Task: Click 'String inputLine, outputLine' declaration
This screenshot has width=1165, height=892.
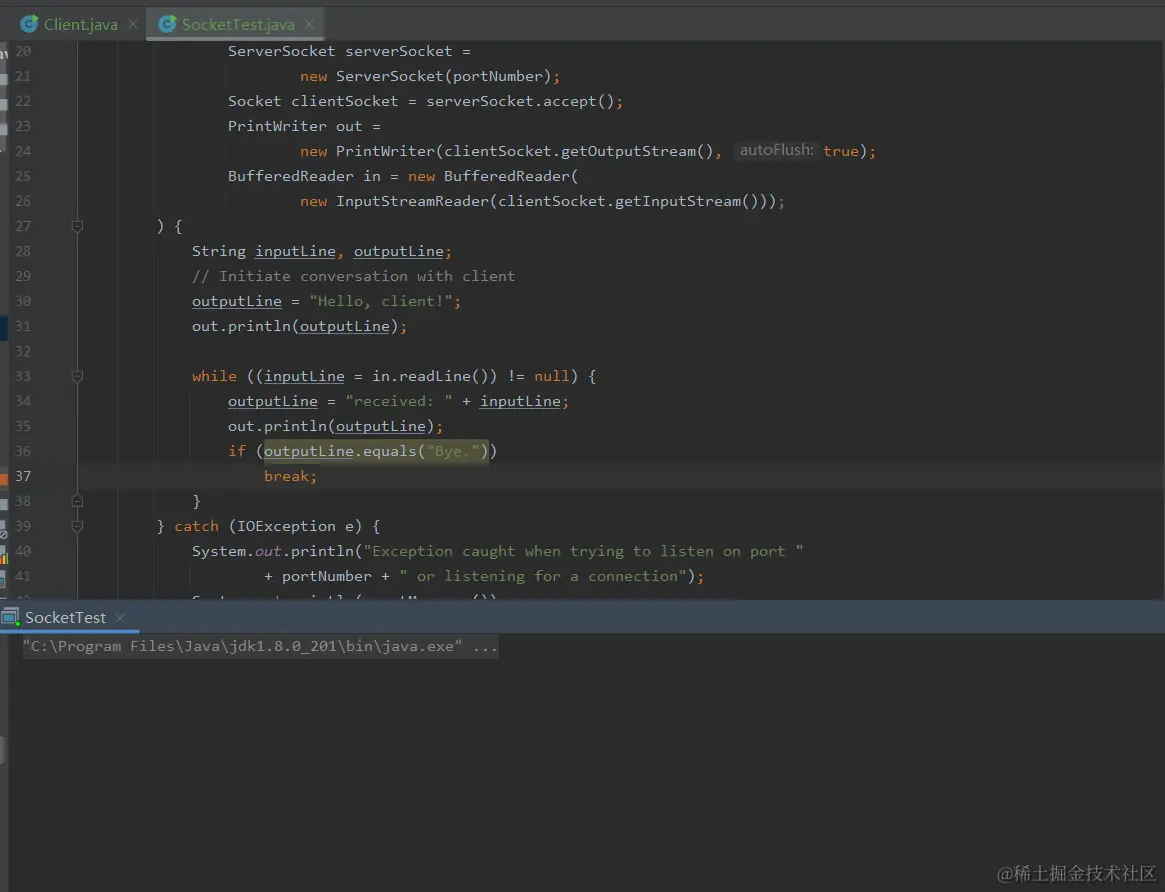Action: click(x=322, y=251)
